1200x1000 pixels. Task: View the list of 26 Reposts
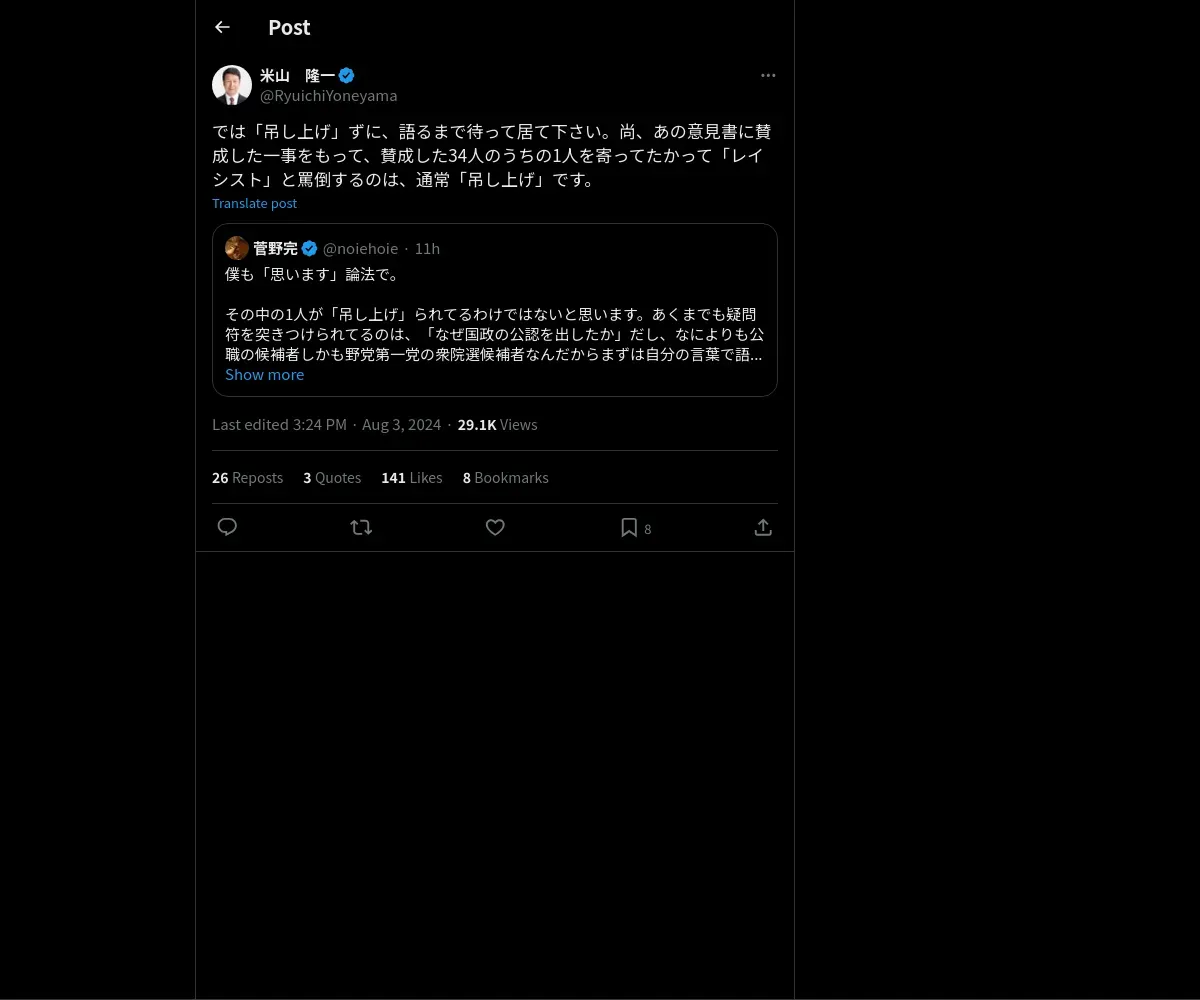[247, 478]
